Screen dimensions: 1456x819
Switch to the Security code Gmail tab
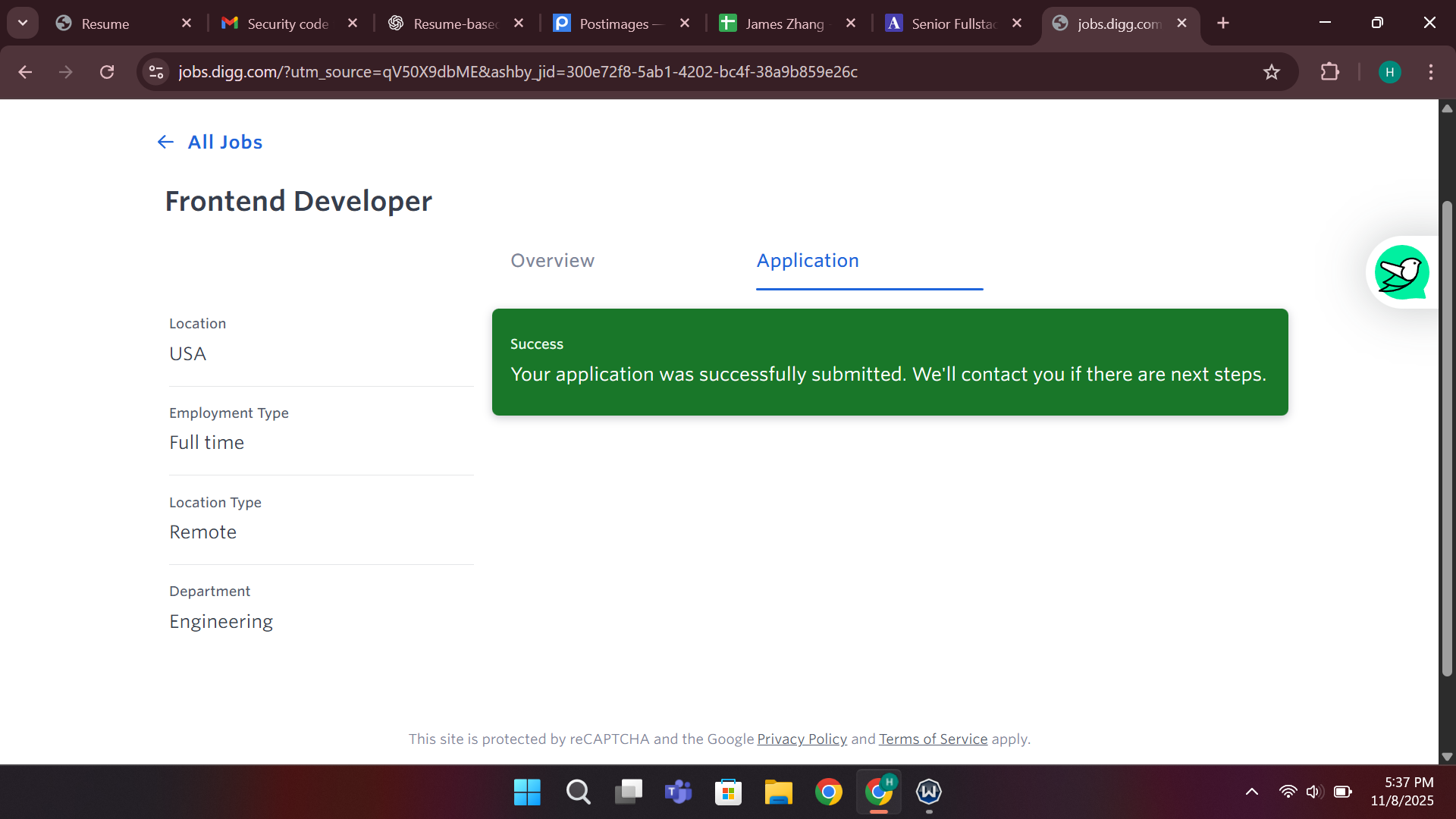point(287,24)
